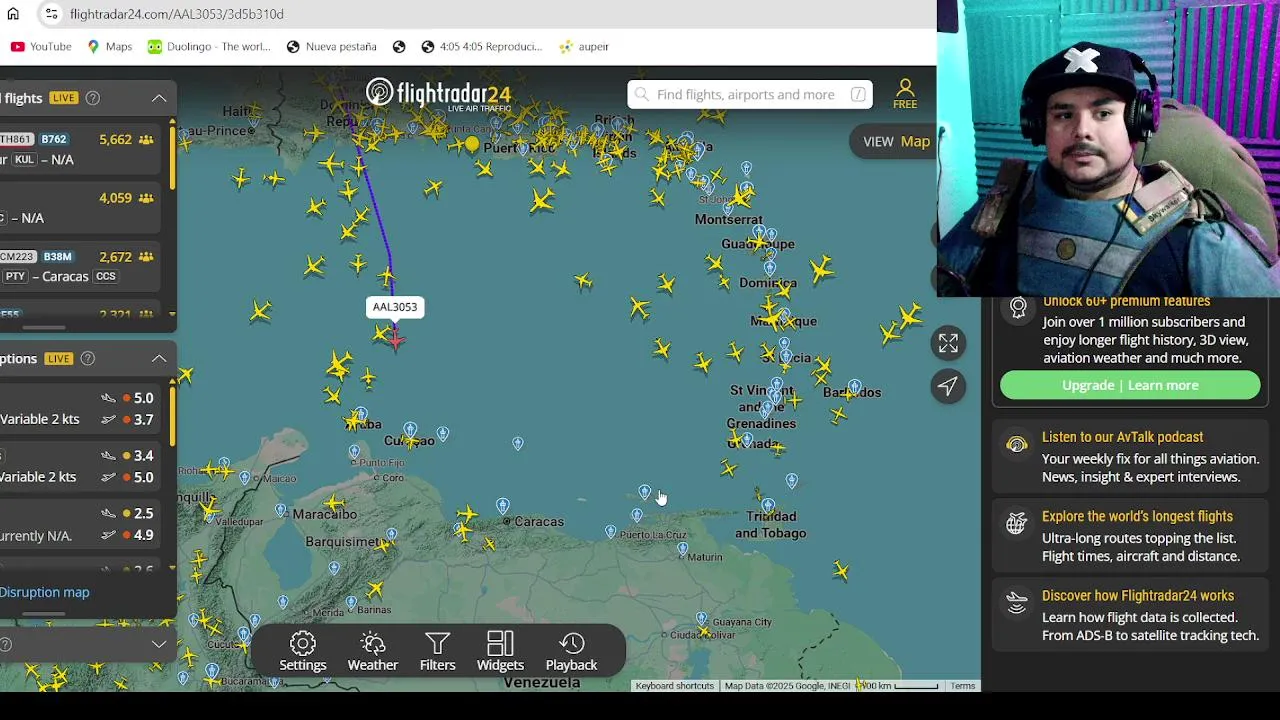Select the flight with 4,059 trackers
Viewport: 1280px width, 720px height.
pyautogui.click(x=80, y=208)
